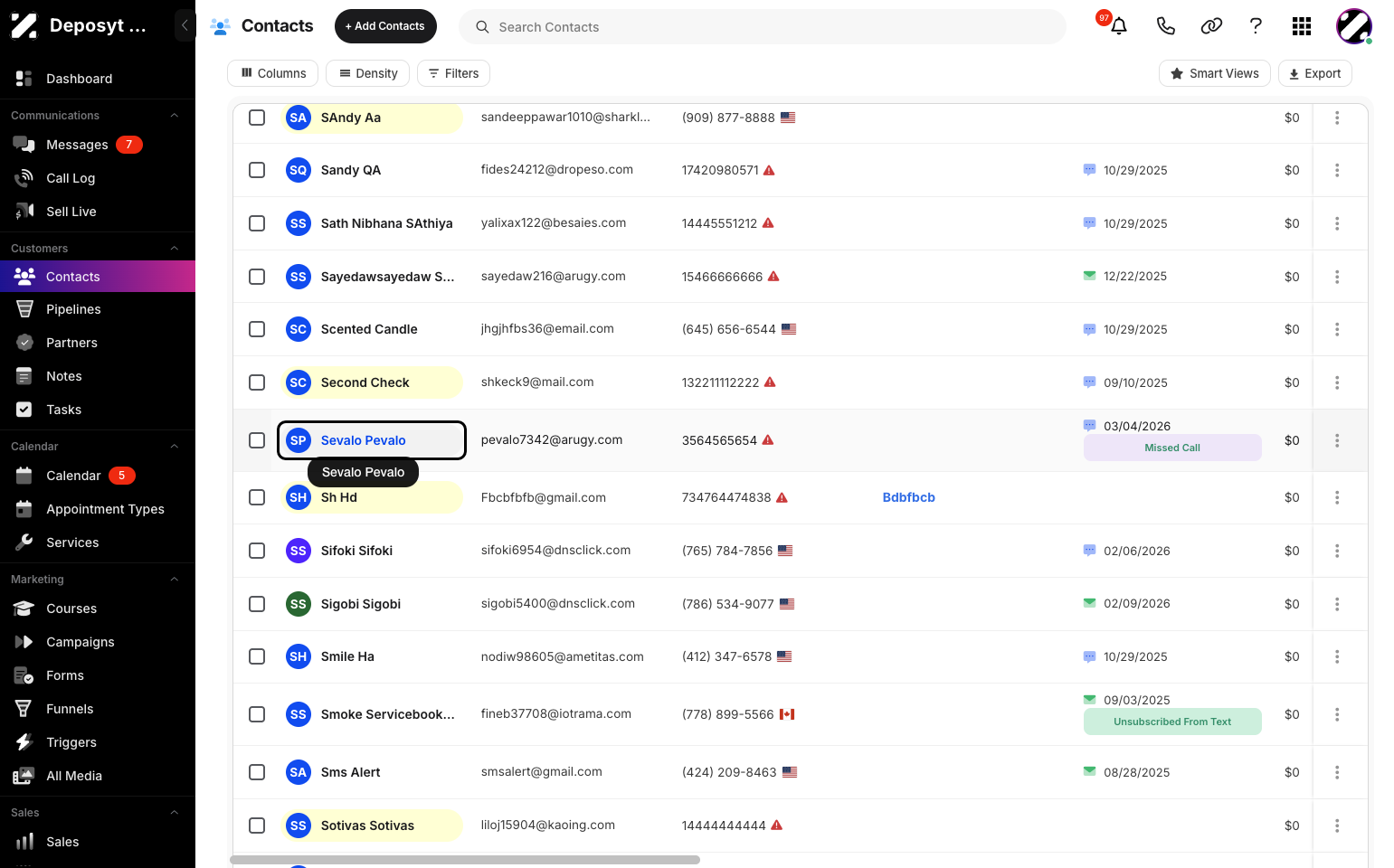Image resolution: width=1394 pixels, height=868 pixels.
Task: Click the Search Contacts field
Action: [763, 27]
